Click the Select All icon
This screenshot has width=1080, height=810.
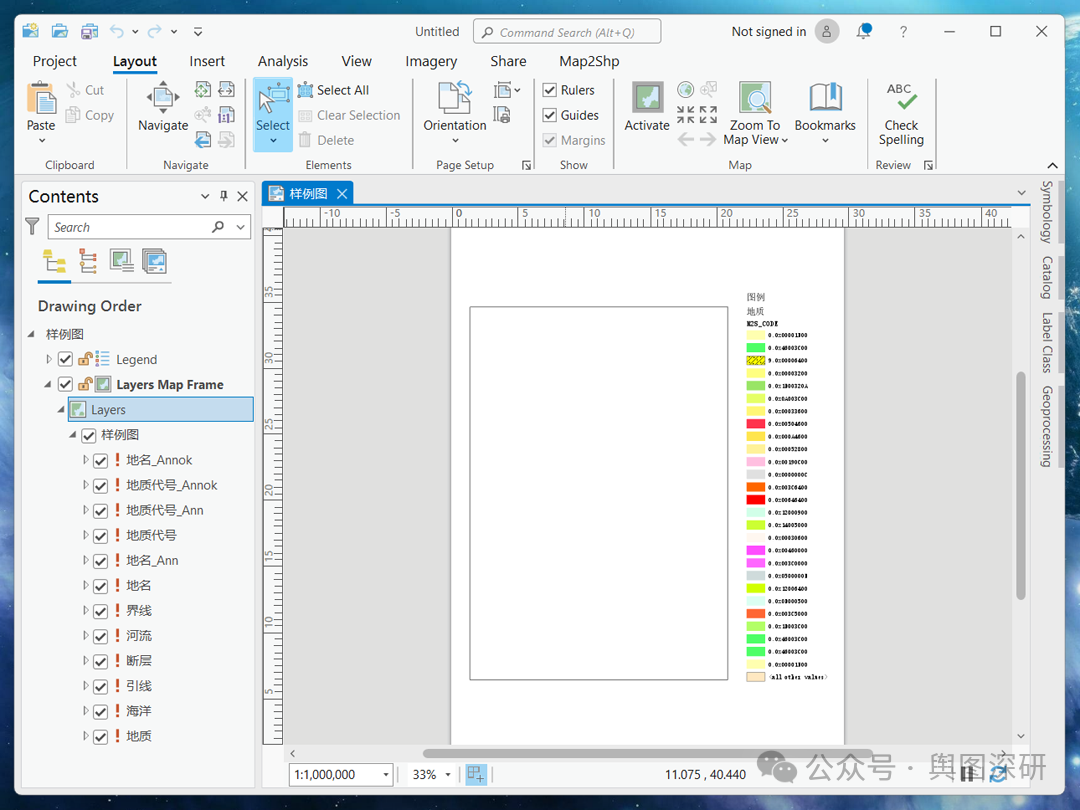coord(305,90)
